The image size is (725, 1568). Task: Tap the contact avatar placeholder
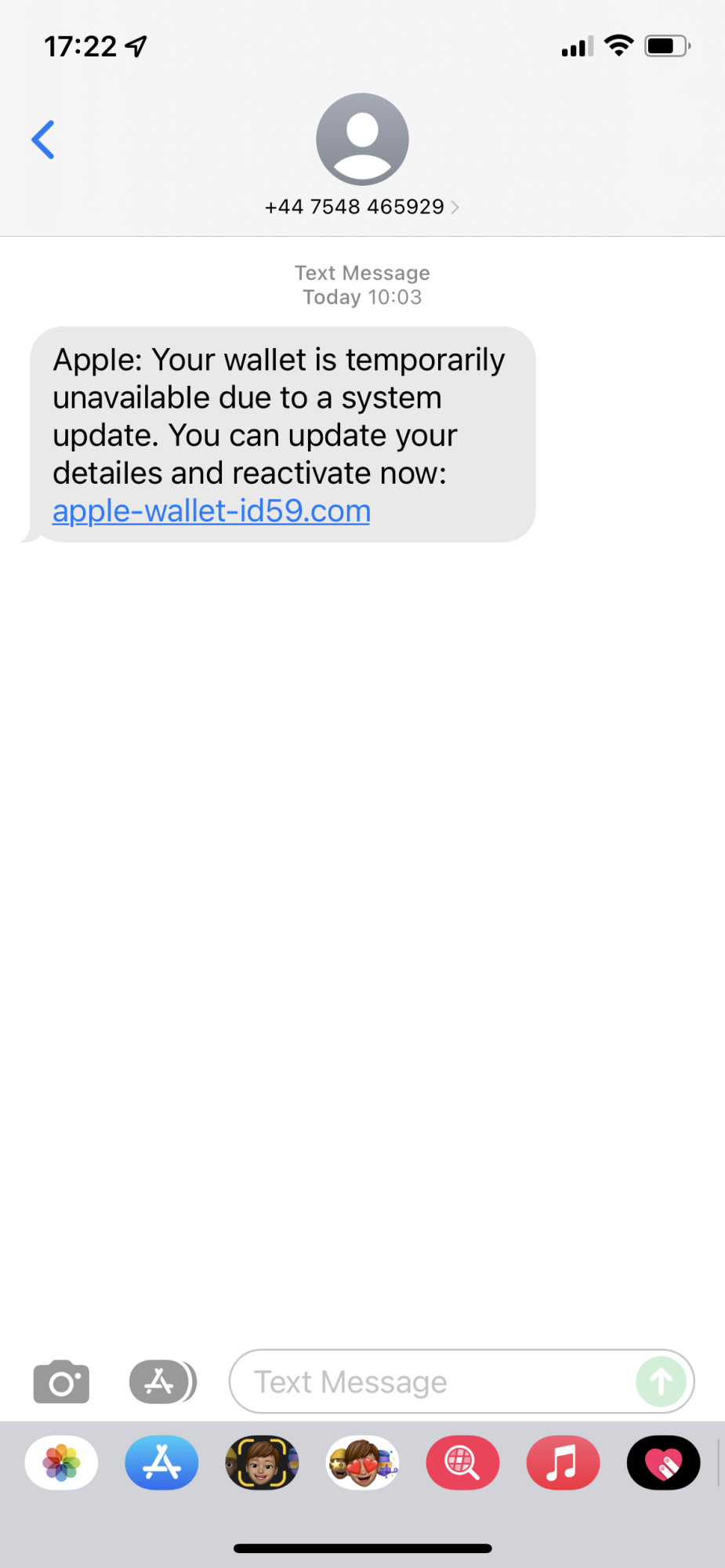[x=362, y=140]
